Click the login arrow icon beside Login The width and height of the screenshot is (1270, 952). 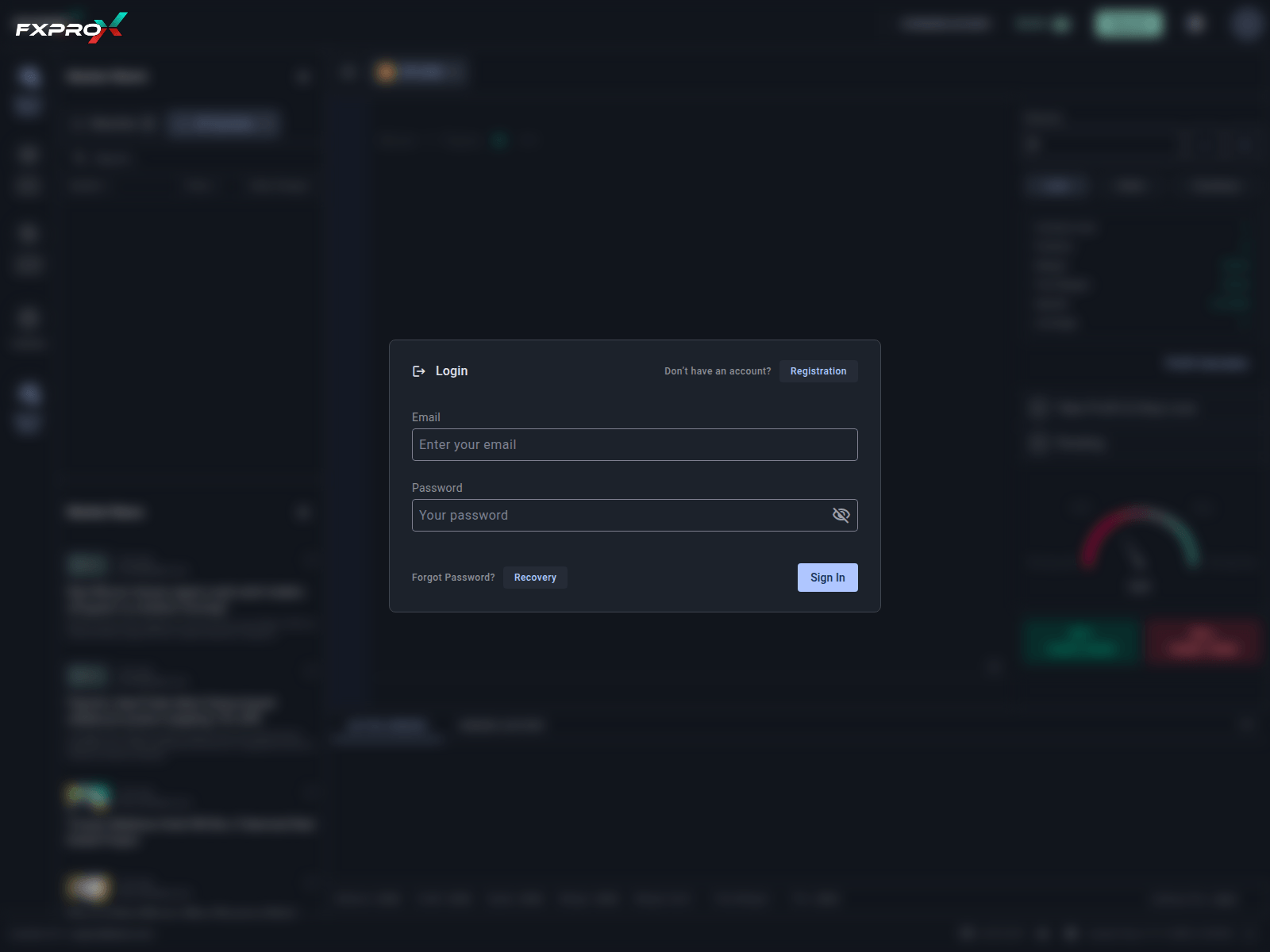pos(419,371)
